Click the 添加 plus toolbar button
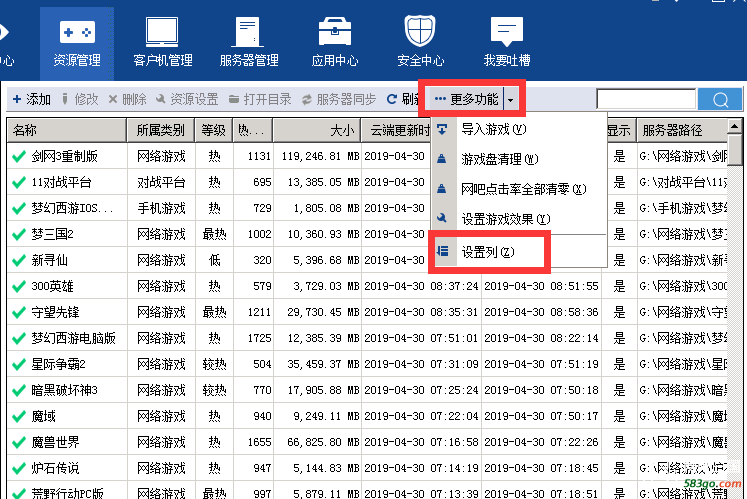This screenshot has width=747, height=499. click(31, 99)
